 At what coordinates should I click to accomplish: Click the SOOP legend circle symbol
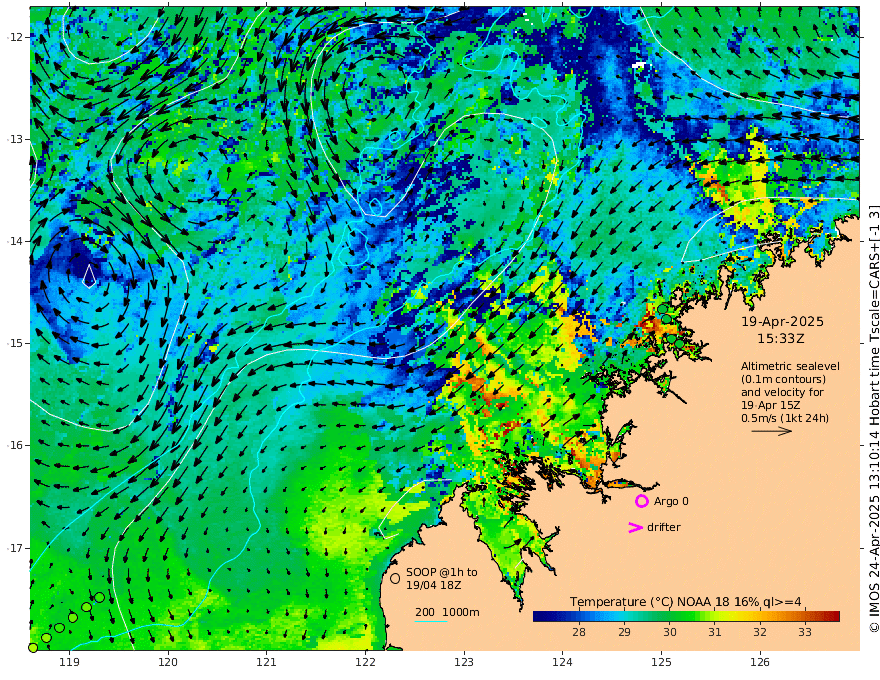(x=395, y=578)
